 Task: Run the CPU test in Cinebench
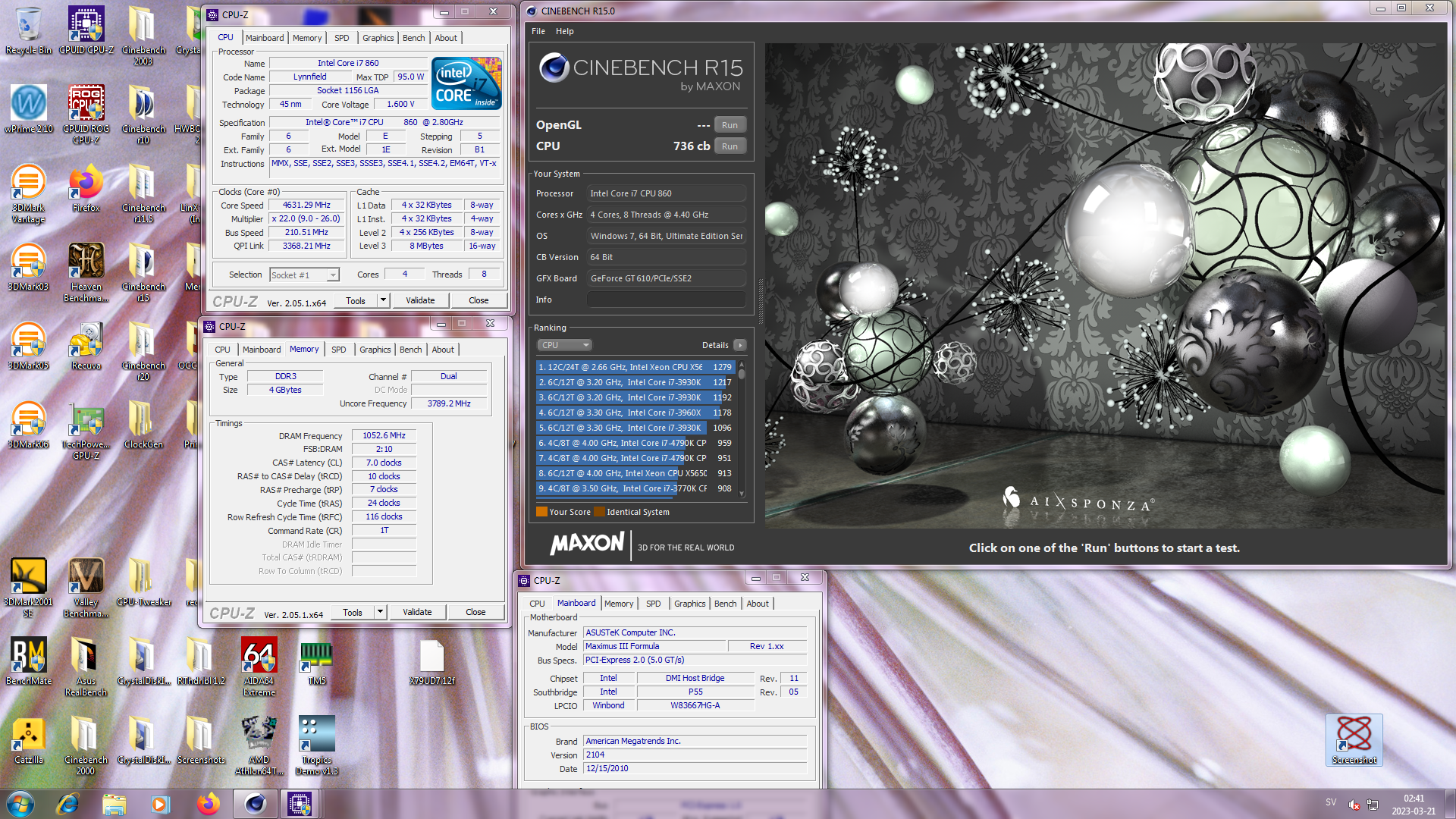tap(730, 146)
